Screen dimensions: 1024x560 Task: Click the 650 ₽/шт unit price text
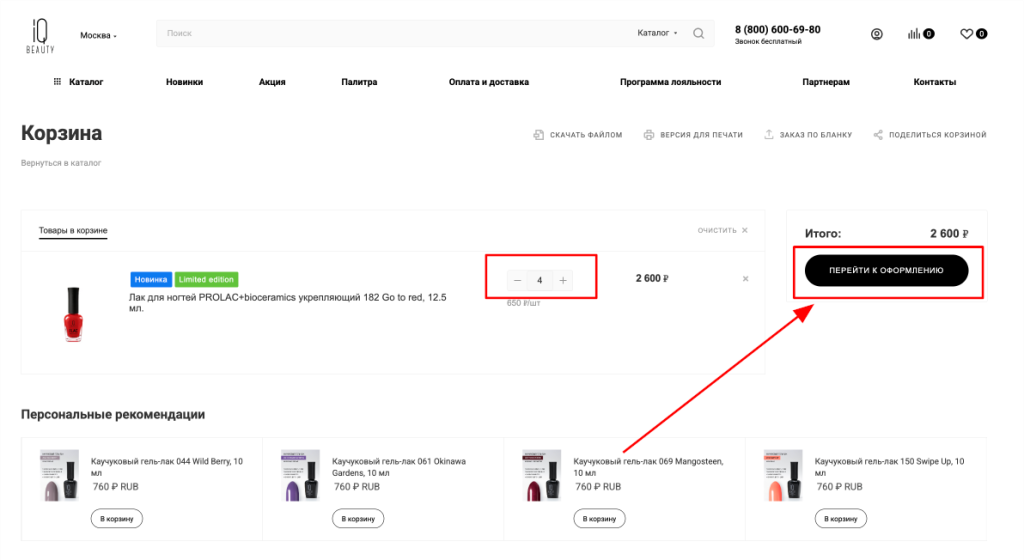pos(523,303)
